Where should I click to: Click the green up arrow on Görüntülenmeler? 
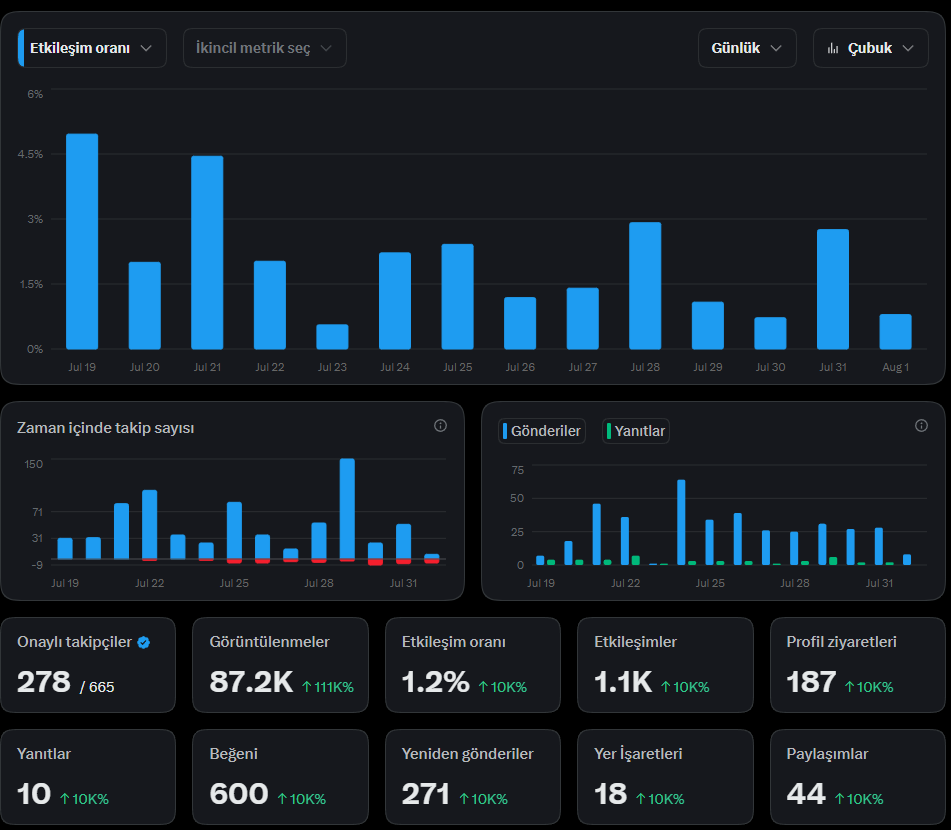307,687
